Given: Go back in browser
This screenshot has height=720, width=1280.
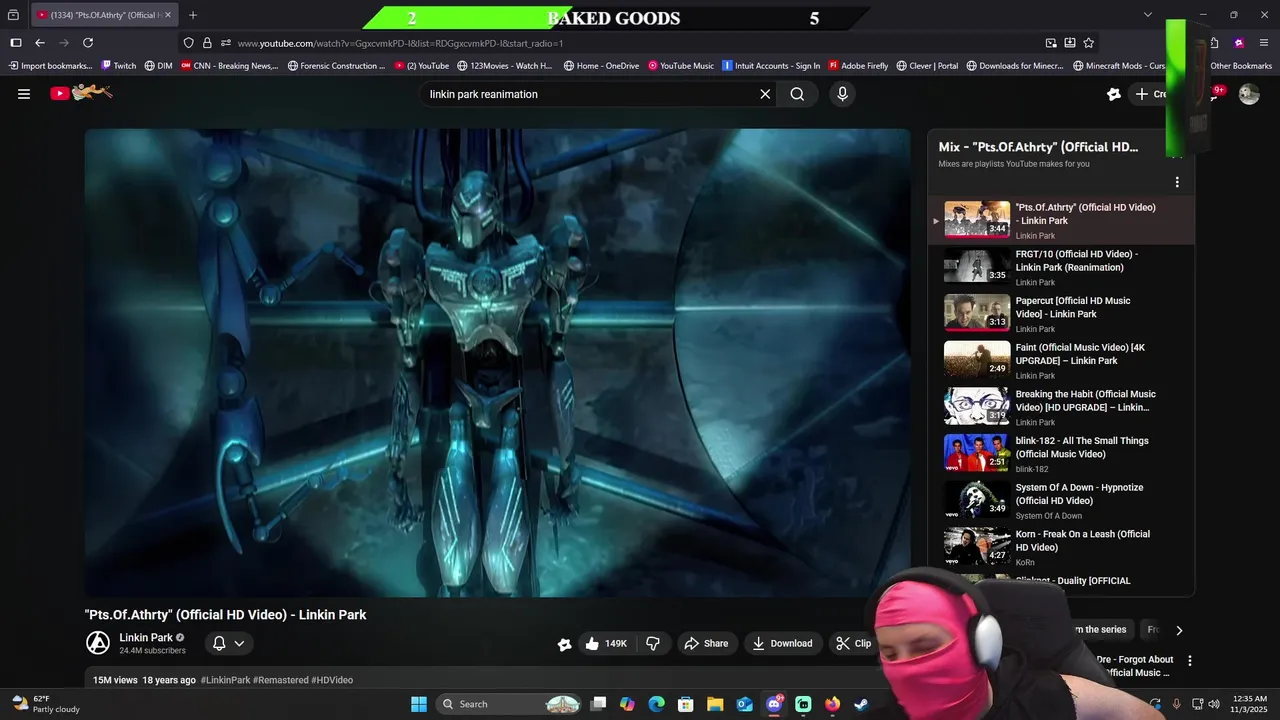Looking at the screenshot, I should coord(40,43).
